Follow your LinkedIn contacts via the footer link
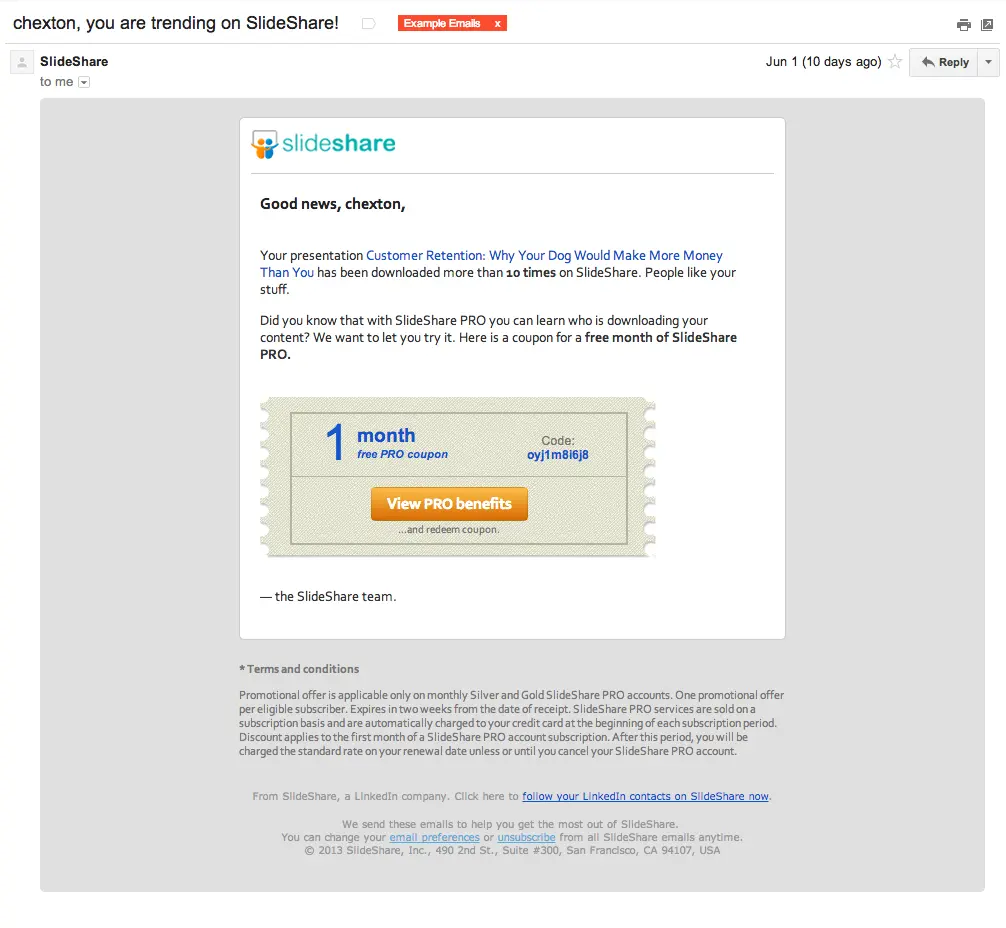Image resolution: width=1006 pixels, height=928 pixels. (645, 796)
